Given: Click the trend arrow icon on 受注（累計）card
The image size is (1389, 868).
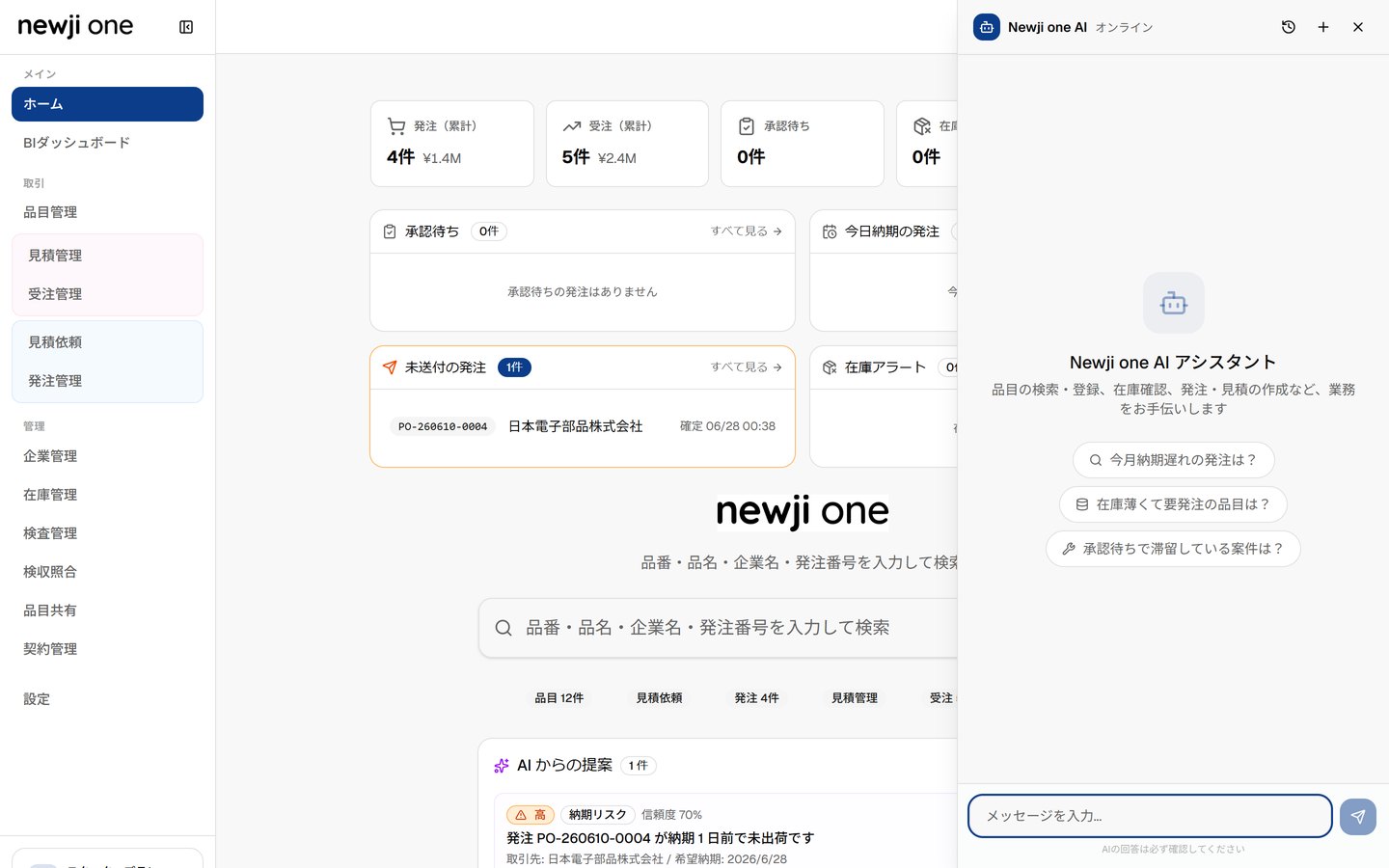Looking at the screenshot, I should pyautogui.click(x=572, y=126).
